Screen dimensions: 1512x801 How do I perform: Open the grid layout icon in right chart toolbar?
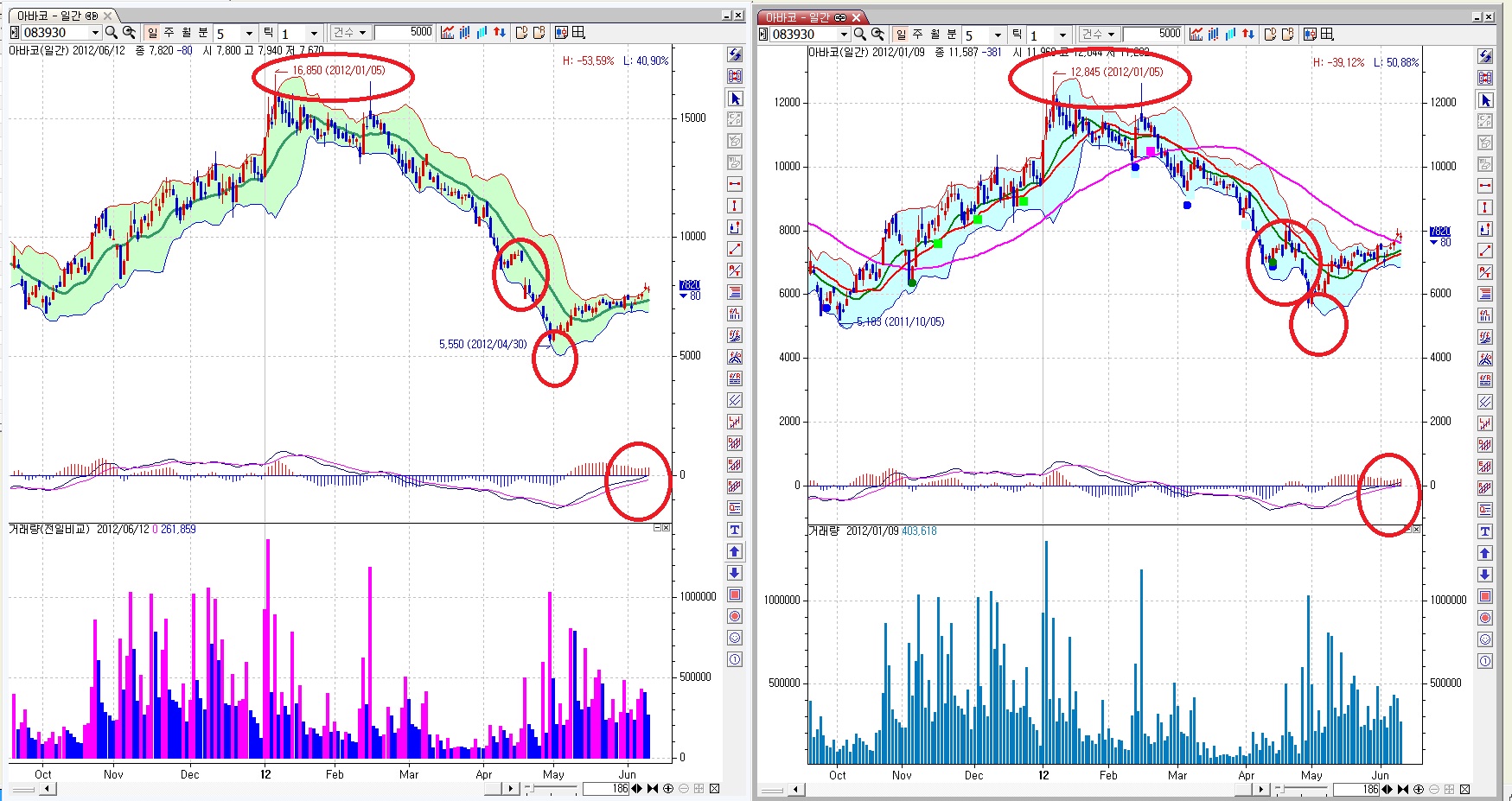tap(1328, 35)
